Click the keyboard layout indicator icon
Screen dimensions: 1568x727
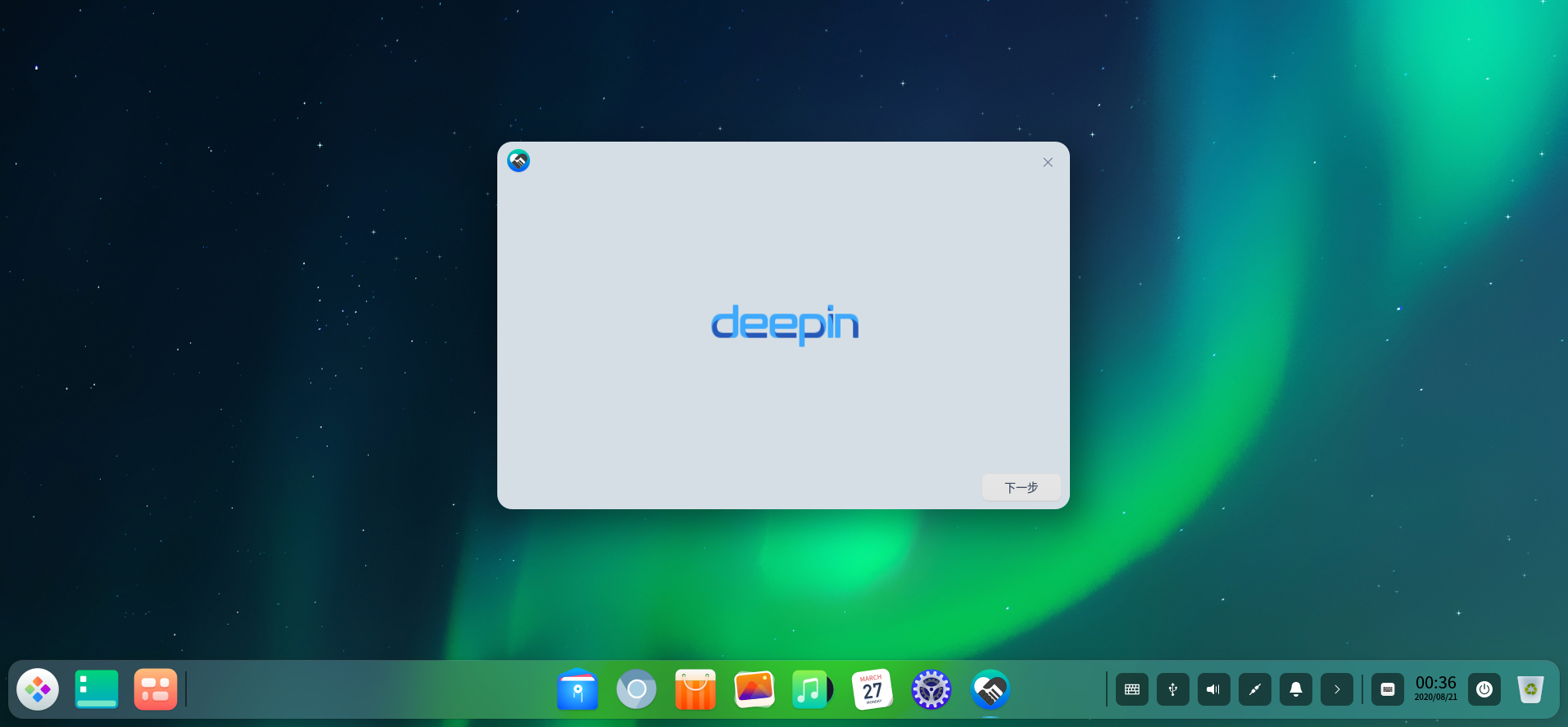[1388, 689]
